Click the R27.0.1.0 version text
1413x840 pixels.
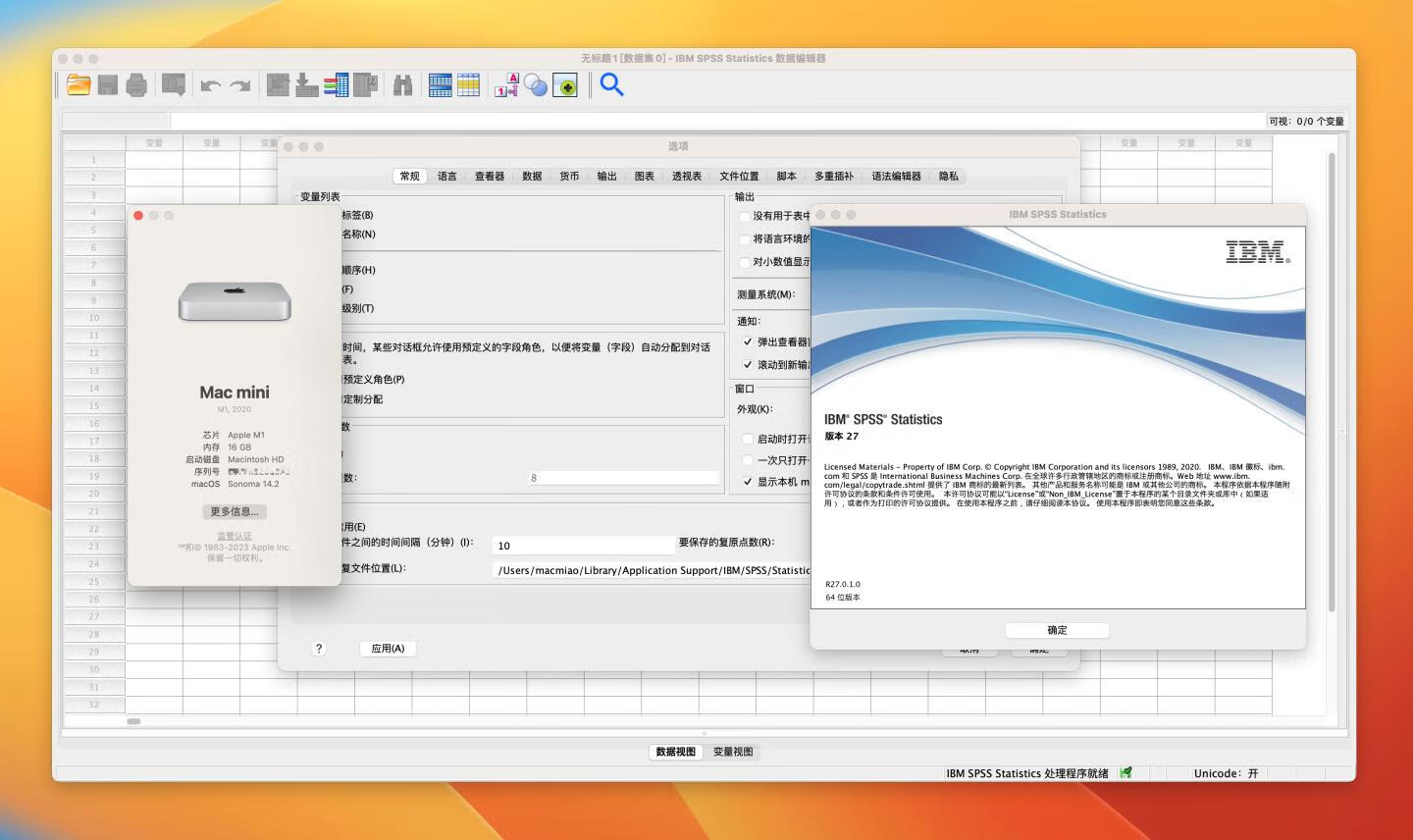843,584
